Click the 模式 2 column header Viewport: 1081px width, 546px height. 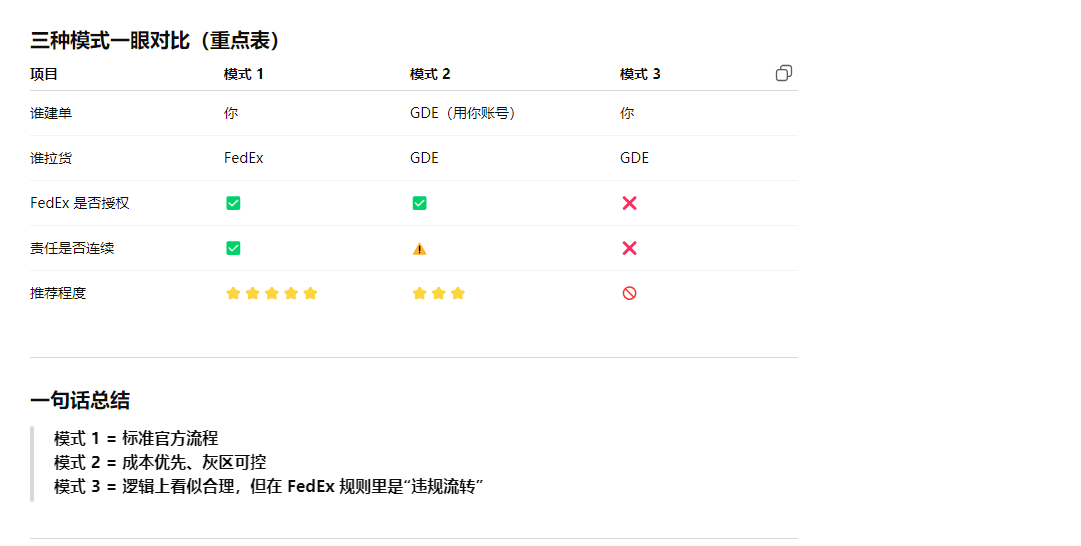point(430,74)
